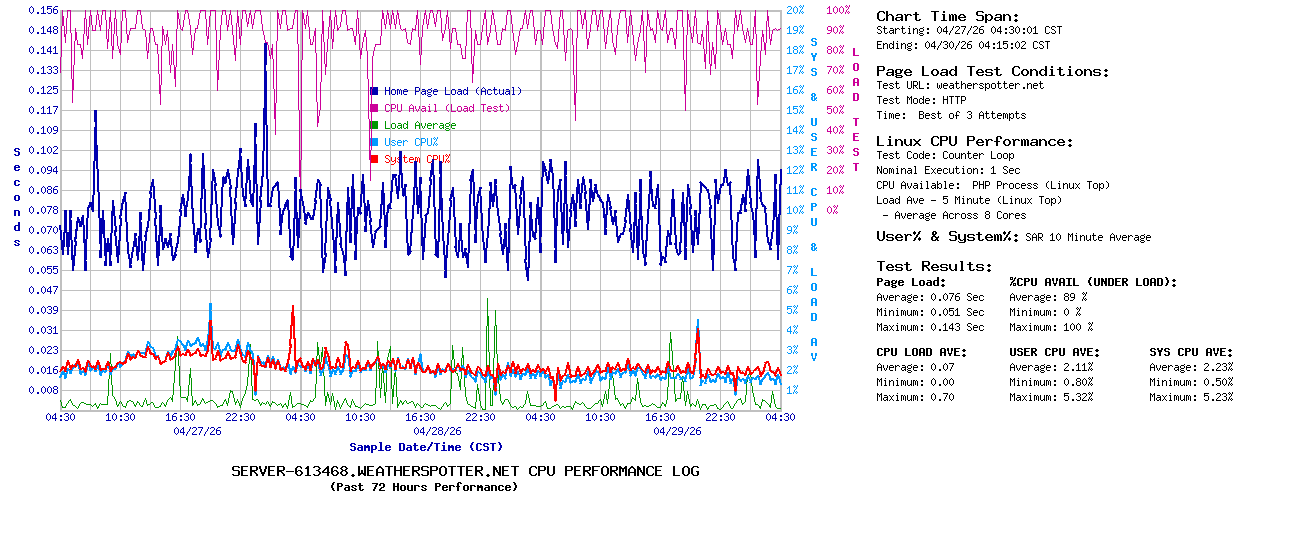The height and width of the screenshot is (550, 1300).
Task: Click the SYS CPU AVE results header
Action: 1191,352
